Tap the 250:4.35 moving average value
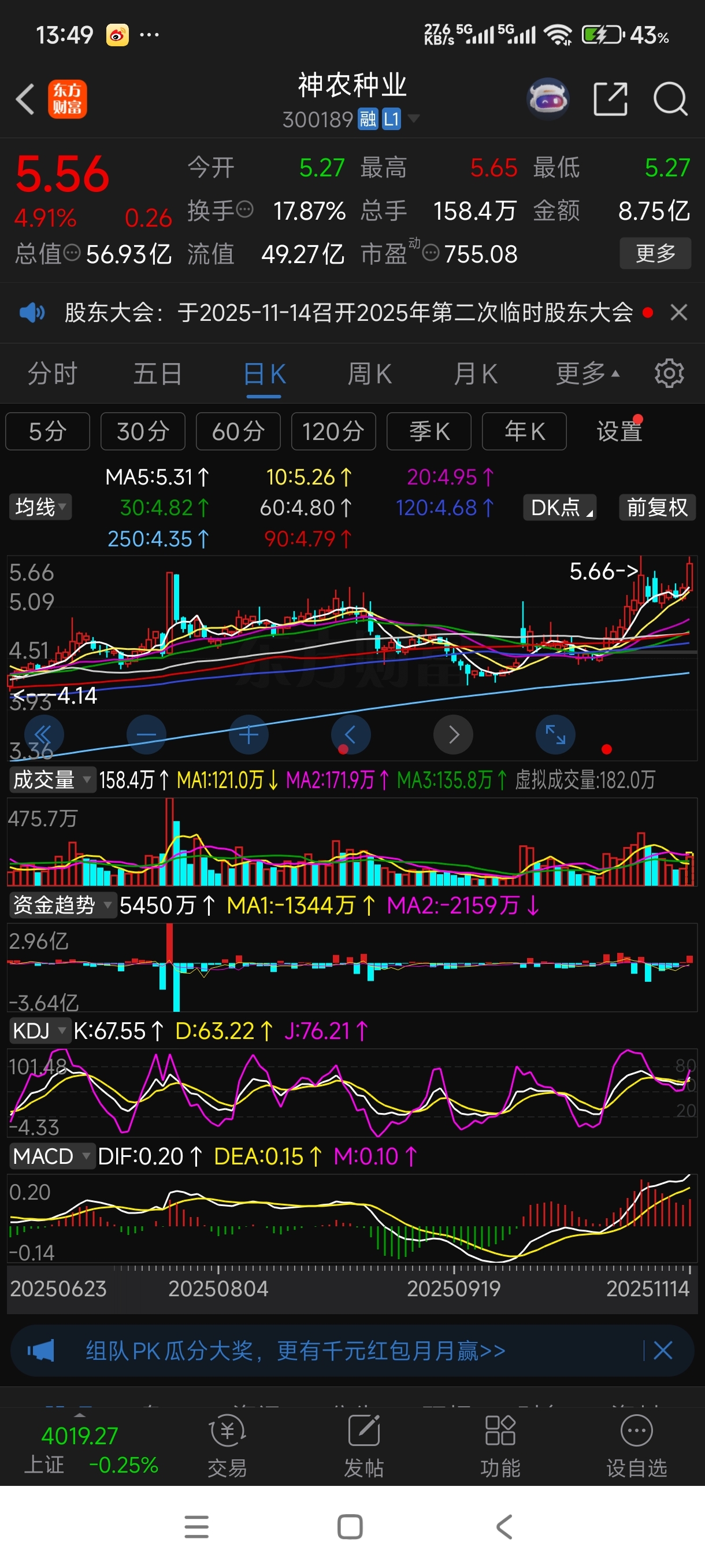Viewport: 705px width, 1568px height. 158,539
